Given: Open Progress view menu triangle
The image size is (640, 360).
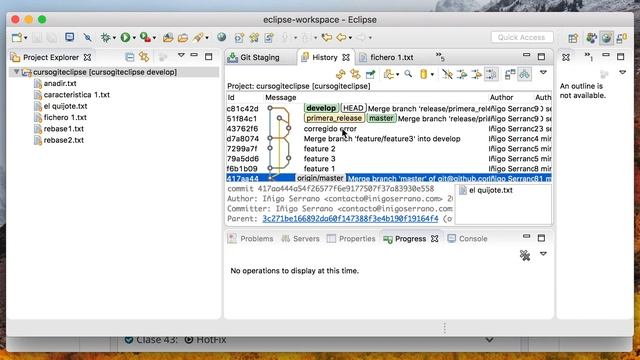Looking at the screenshot, I should [543, 254].
